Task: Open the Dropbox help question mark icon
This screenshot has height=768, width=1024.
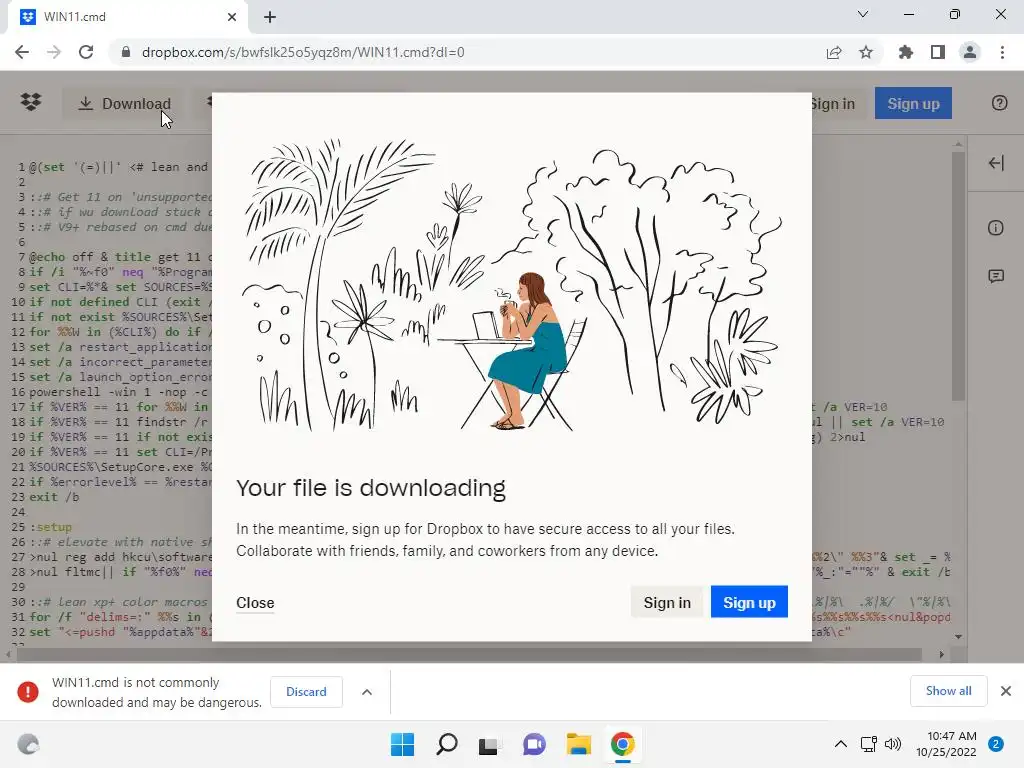Action: 999,103
